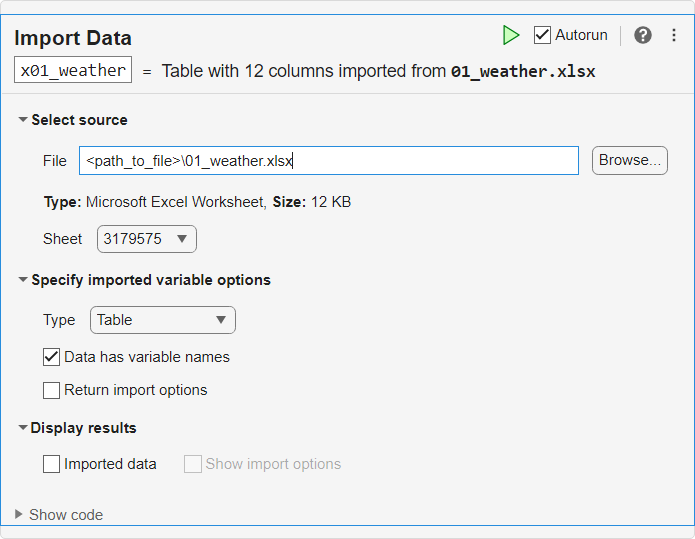Edit the x01_weather variable name box
695x539 pixels.
pos(73,71)
